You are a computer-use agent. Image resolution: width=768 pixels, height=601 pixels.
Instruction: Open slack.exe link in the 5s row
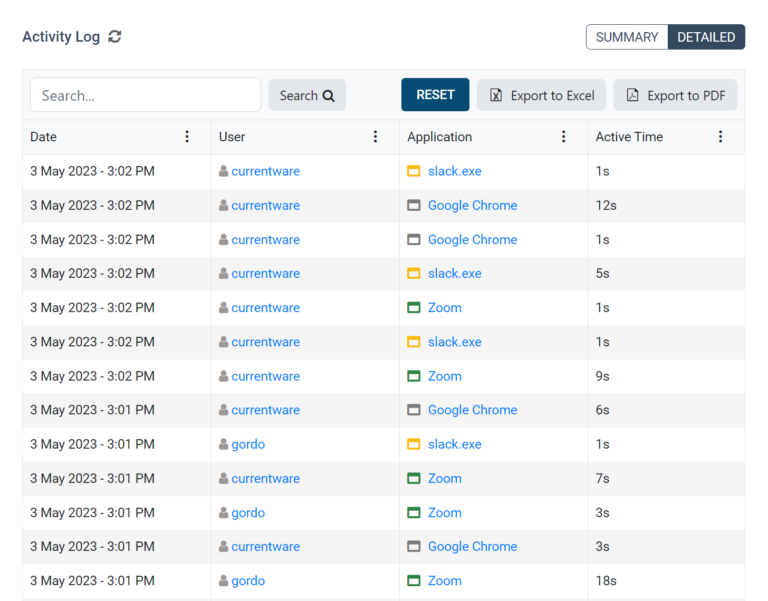tap(455, 273)
